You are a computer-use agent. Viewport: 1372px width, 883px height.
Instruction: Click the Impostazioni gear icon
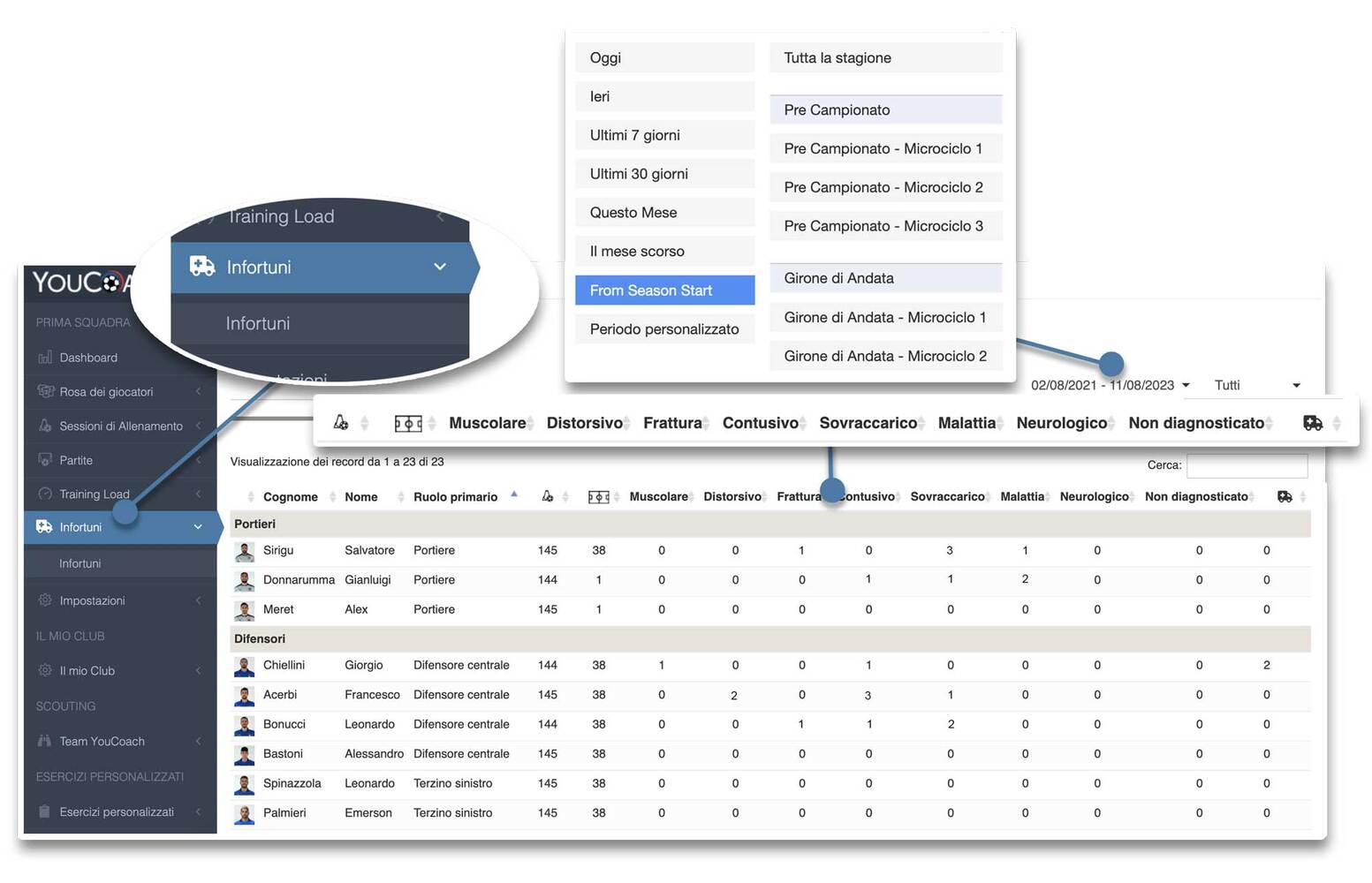[45, 600]
